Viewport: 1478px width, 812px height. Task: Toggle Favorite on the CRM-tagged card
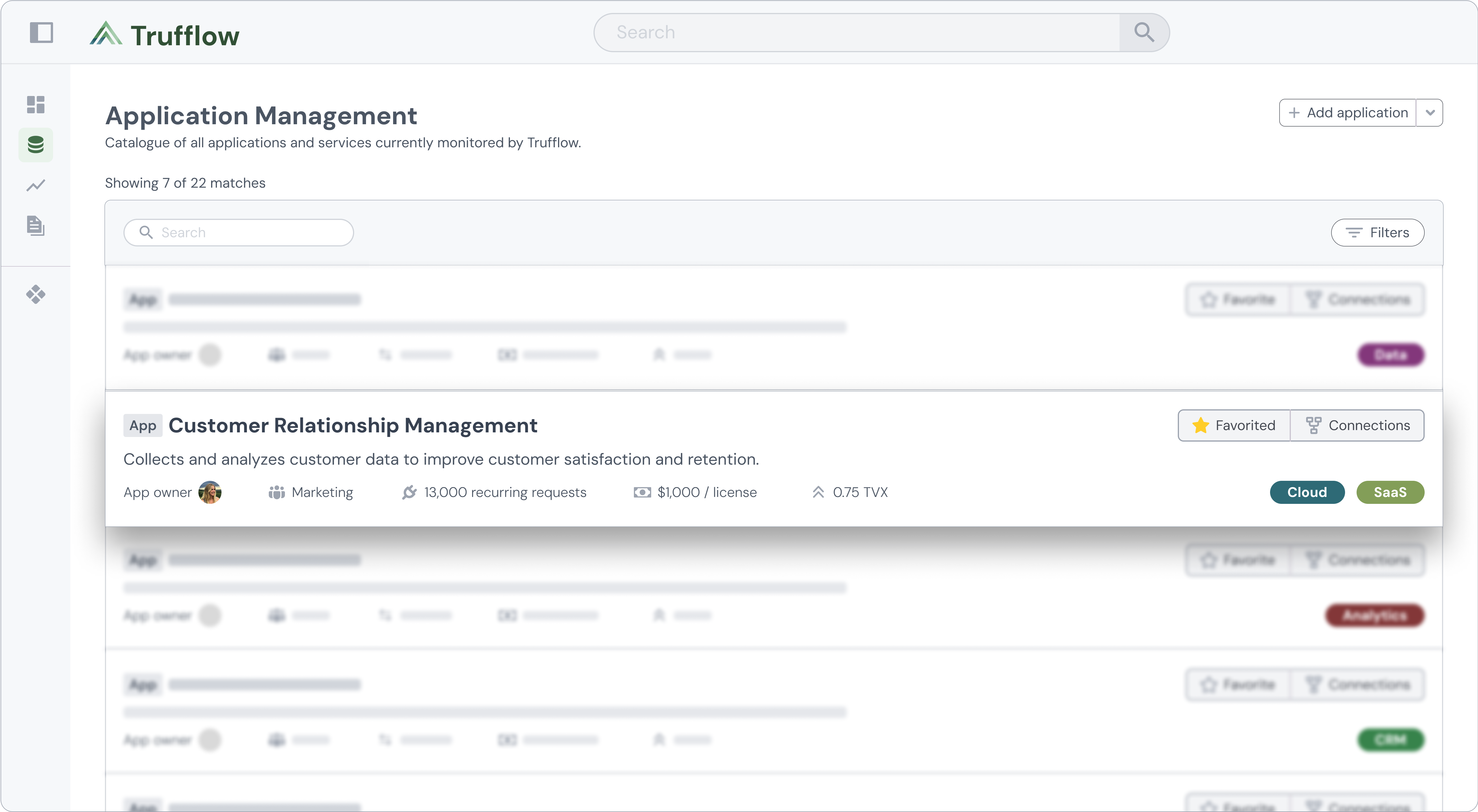[x=1237, y=684]
